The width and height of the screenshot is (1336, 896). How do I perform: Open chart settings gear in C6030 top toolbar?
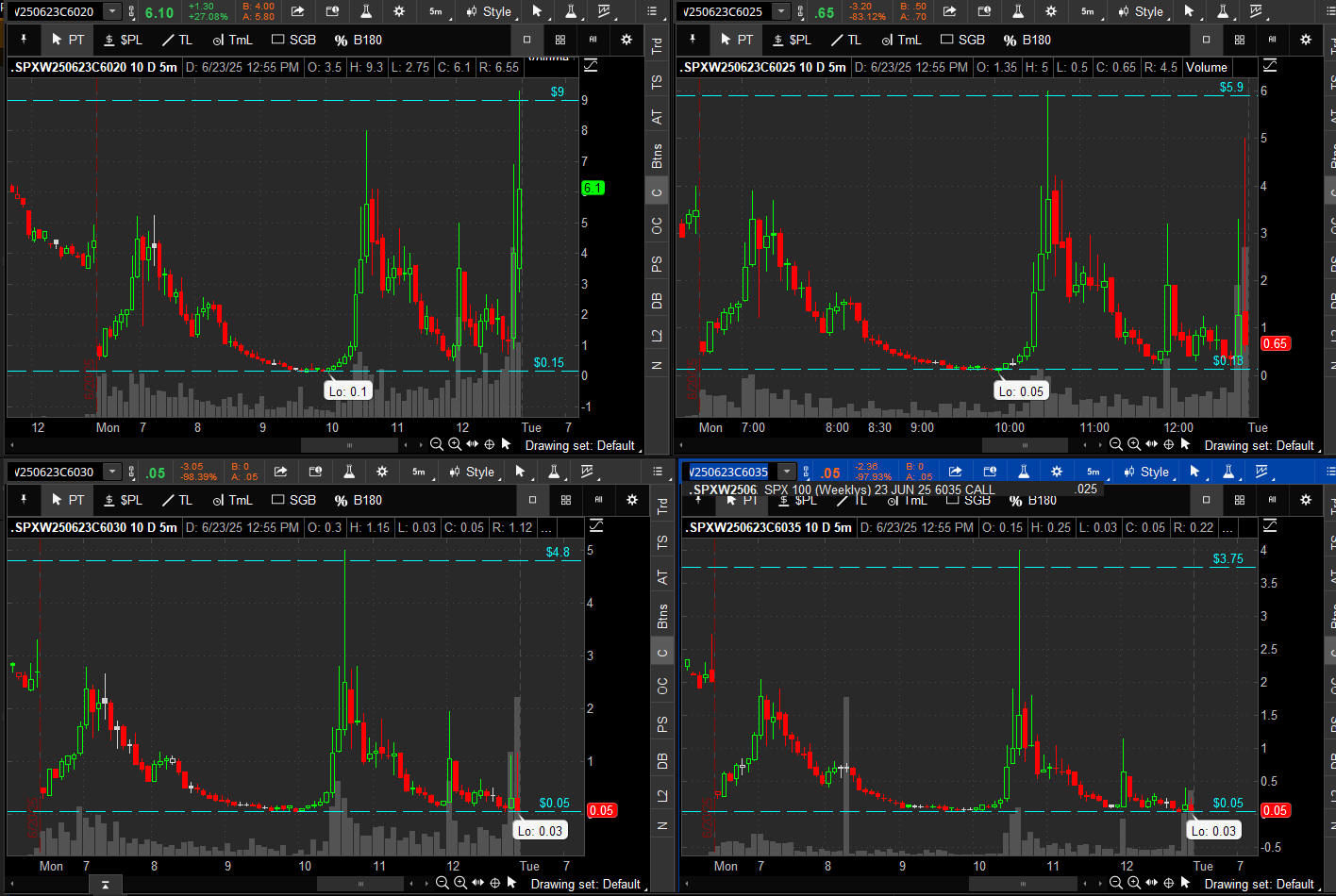click(x=382, y=472)
